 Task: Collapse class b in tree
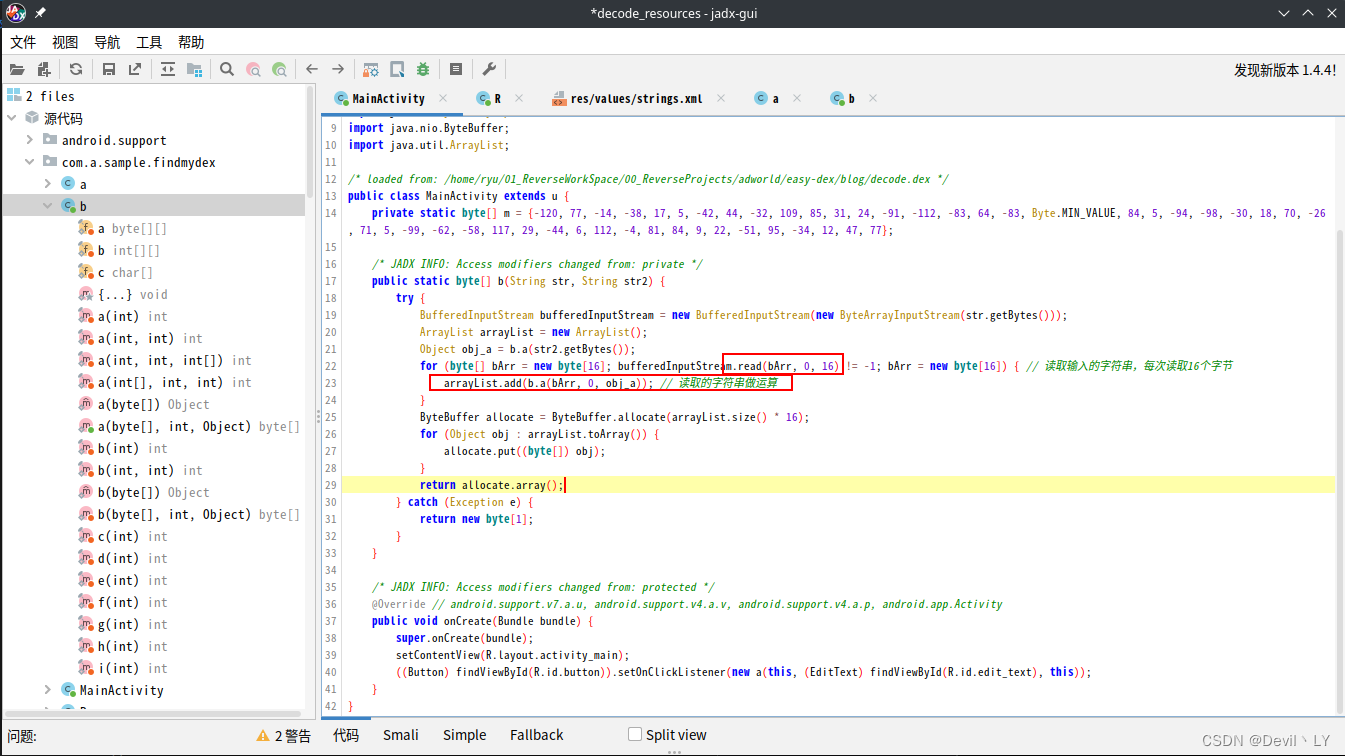[x=47, y=206]
